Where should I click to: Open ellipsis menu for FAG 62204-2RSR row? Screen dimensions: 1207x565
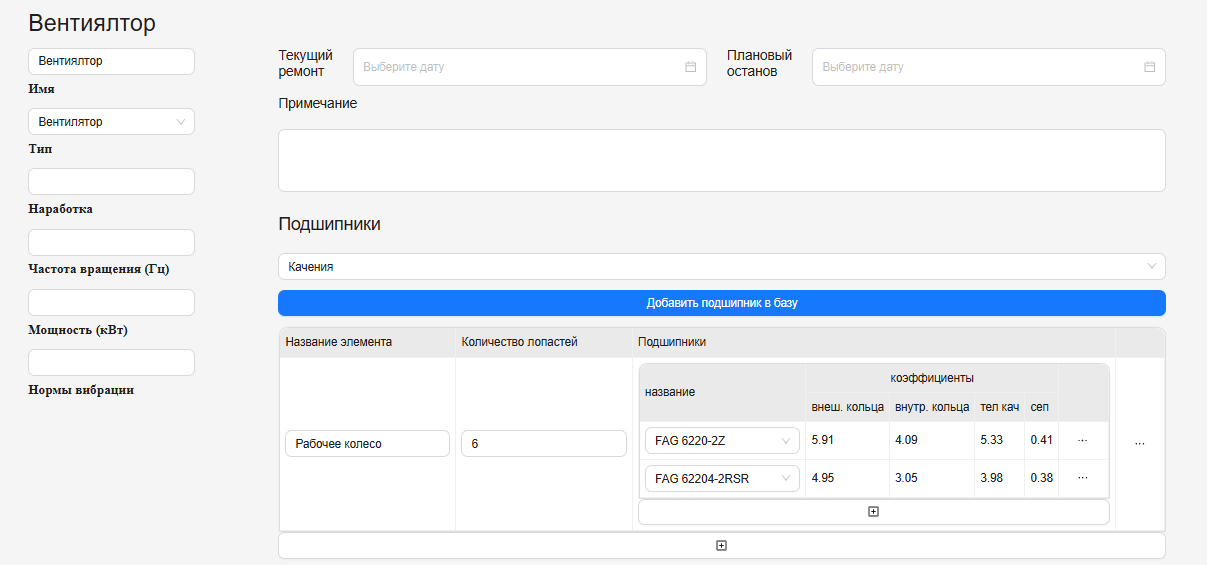point(1082,478)
